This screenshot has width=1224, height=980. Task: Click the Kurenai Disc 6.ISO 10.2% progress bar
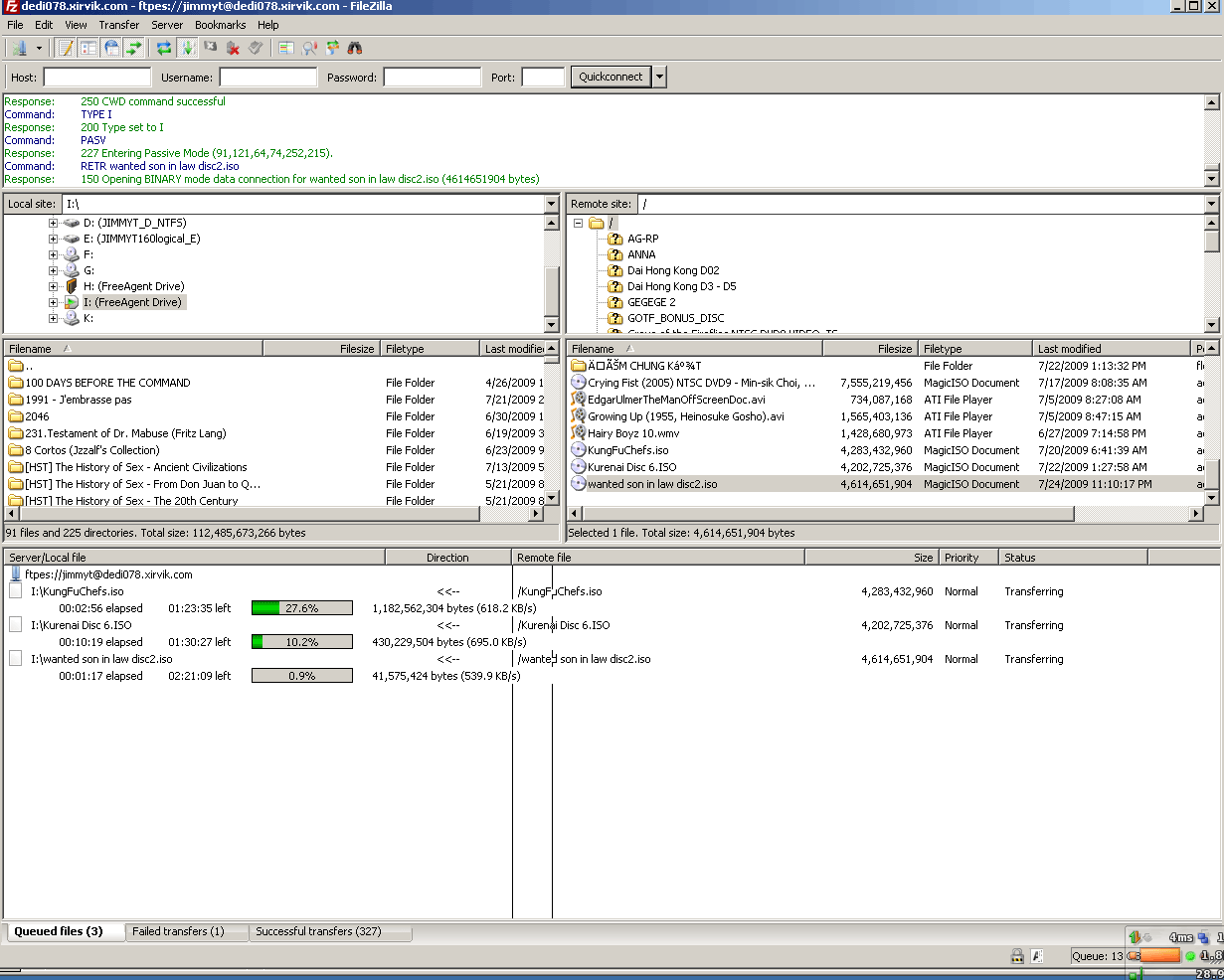(x=302, y=642)
